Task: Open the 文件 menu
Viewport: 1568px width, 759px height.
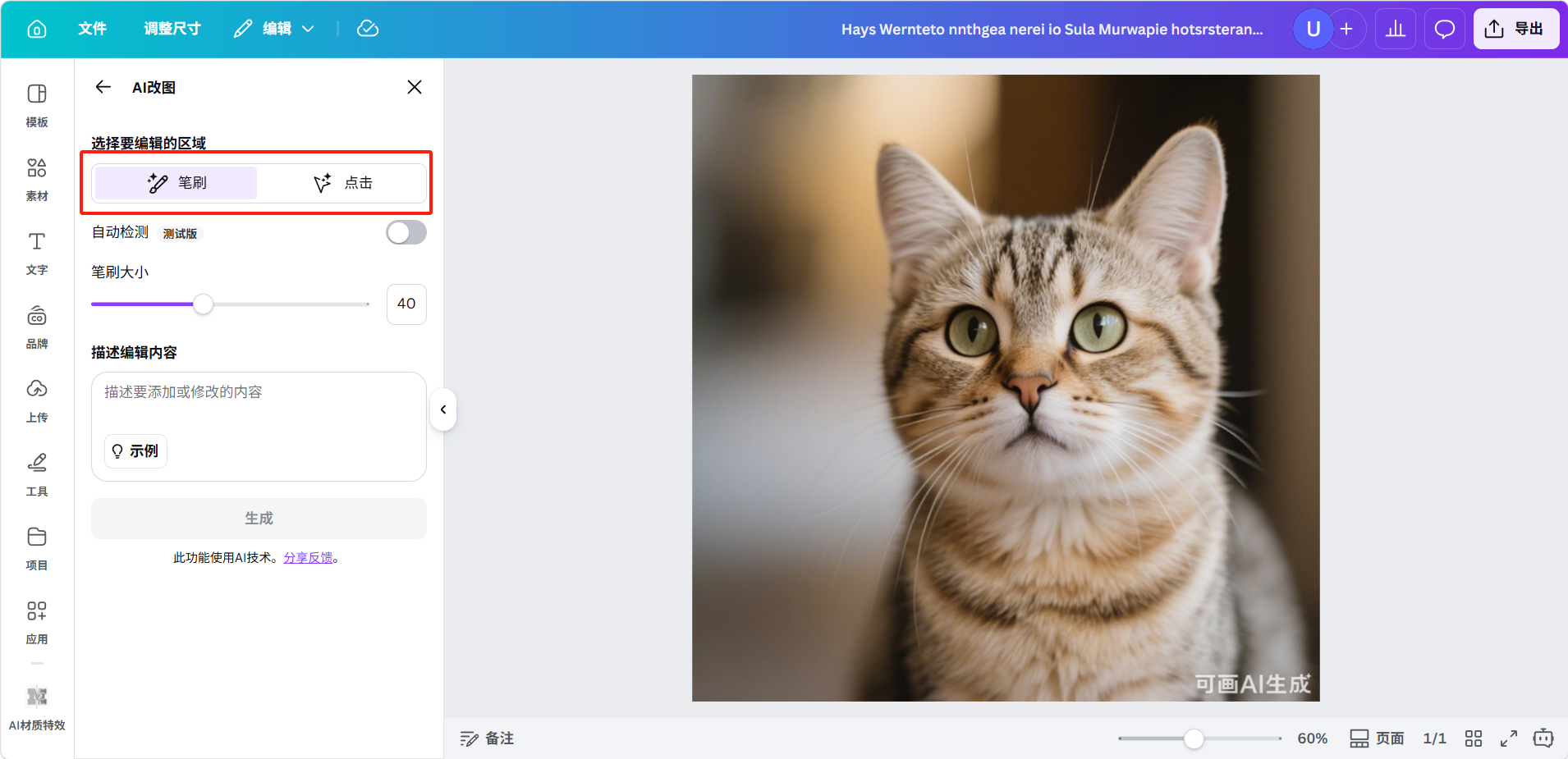Action: click(92, 29)
